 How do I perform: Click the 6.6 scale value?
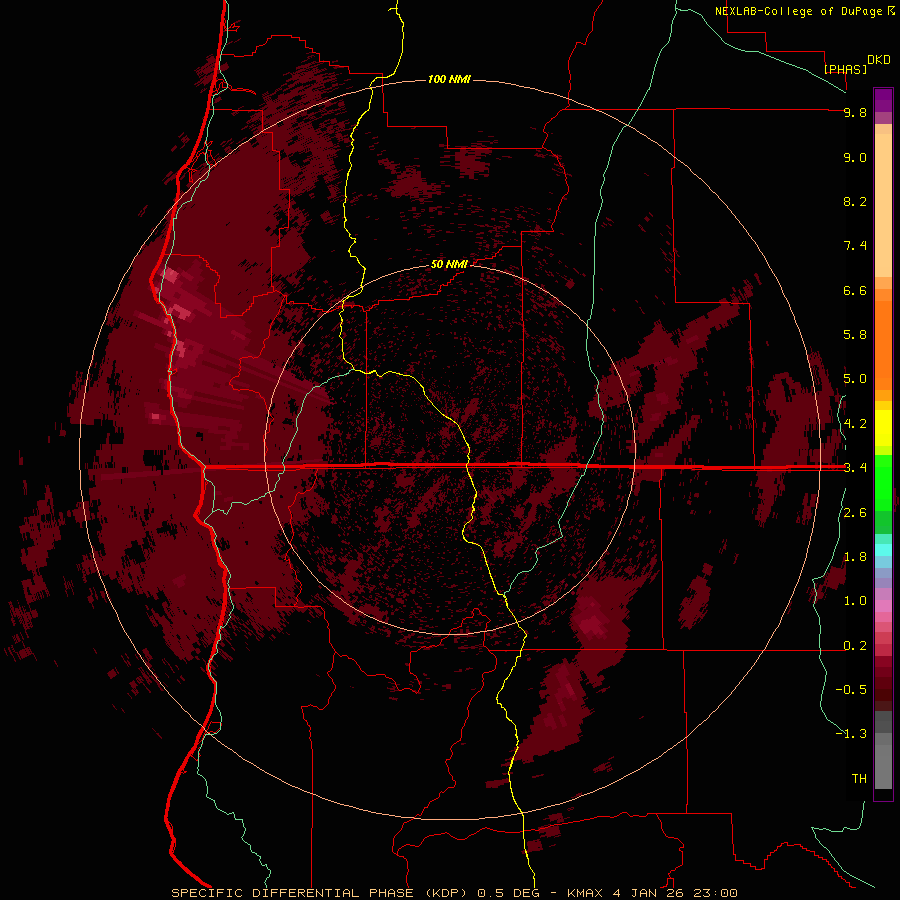pyautogui.click(x=855, y=290)
